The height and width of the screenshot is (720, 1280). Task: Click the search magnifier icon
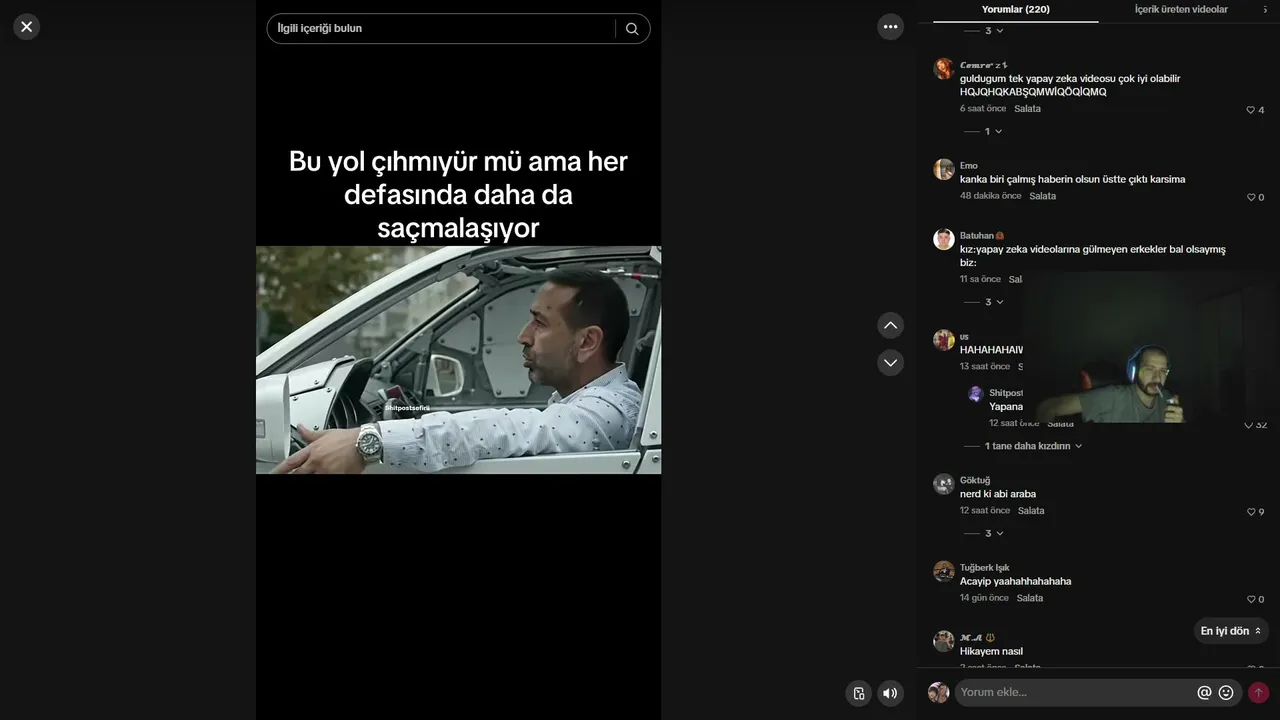[x=632, y=29]
